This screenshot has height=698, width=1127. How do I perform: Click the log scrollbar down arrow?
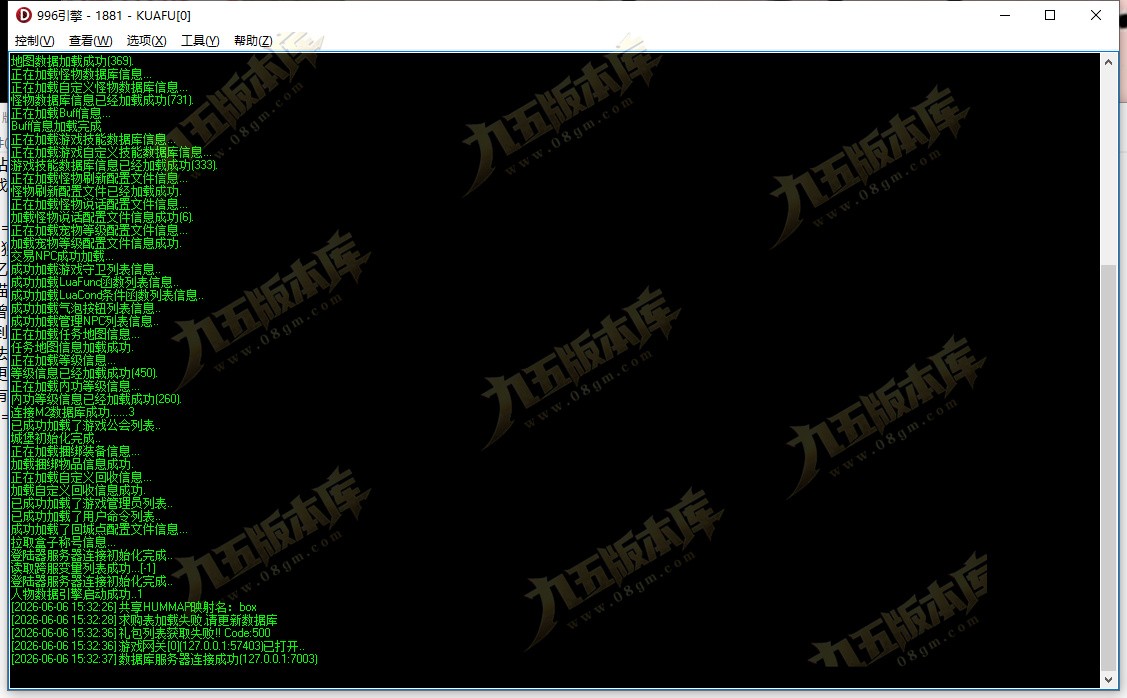[x=1109, y=679]
